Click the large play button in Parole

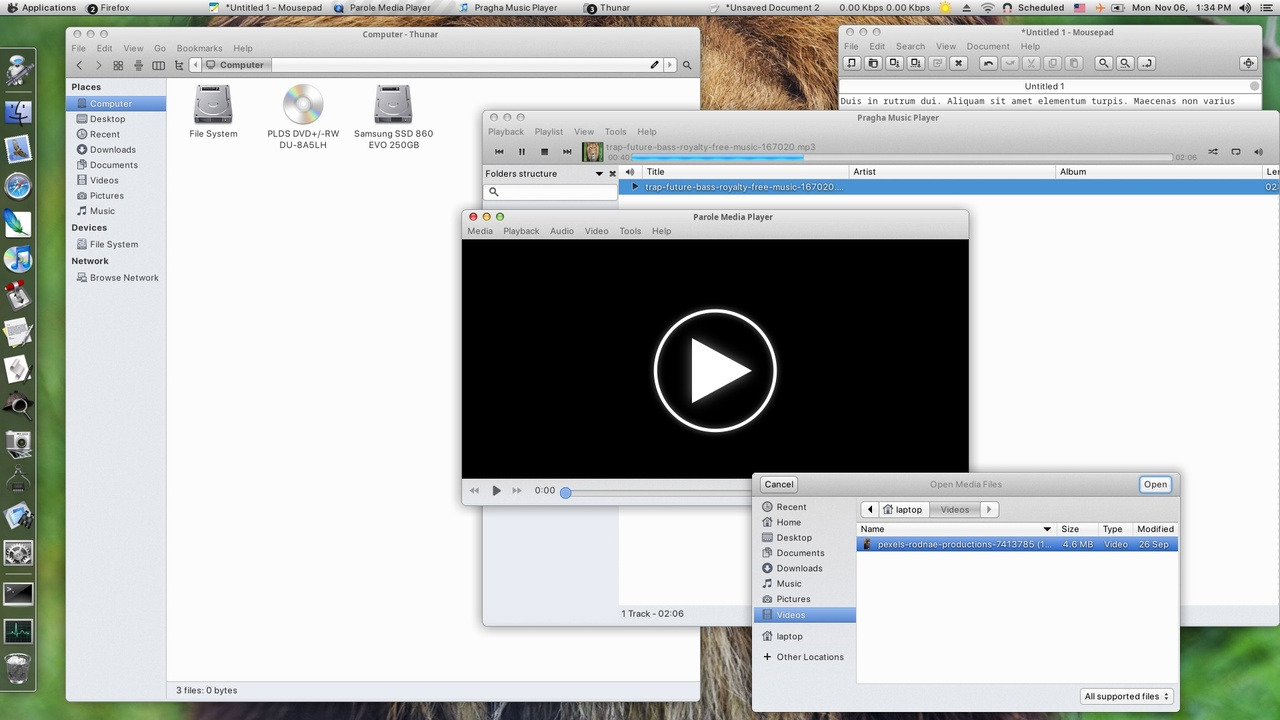click(715, 371)
